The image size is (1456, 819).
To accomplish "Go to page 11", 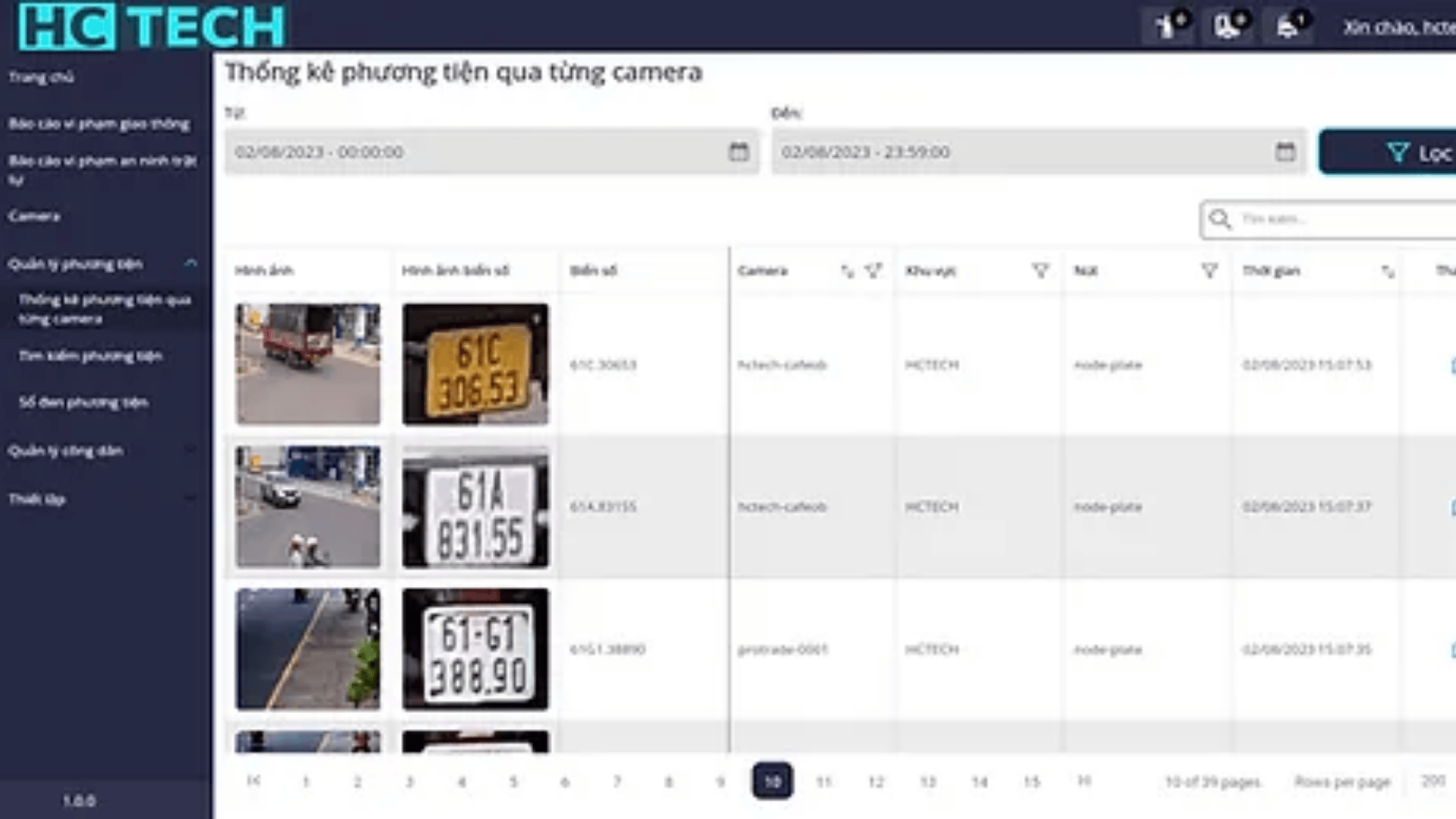I will pyautogui.click(x=824, y=781).
